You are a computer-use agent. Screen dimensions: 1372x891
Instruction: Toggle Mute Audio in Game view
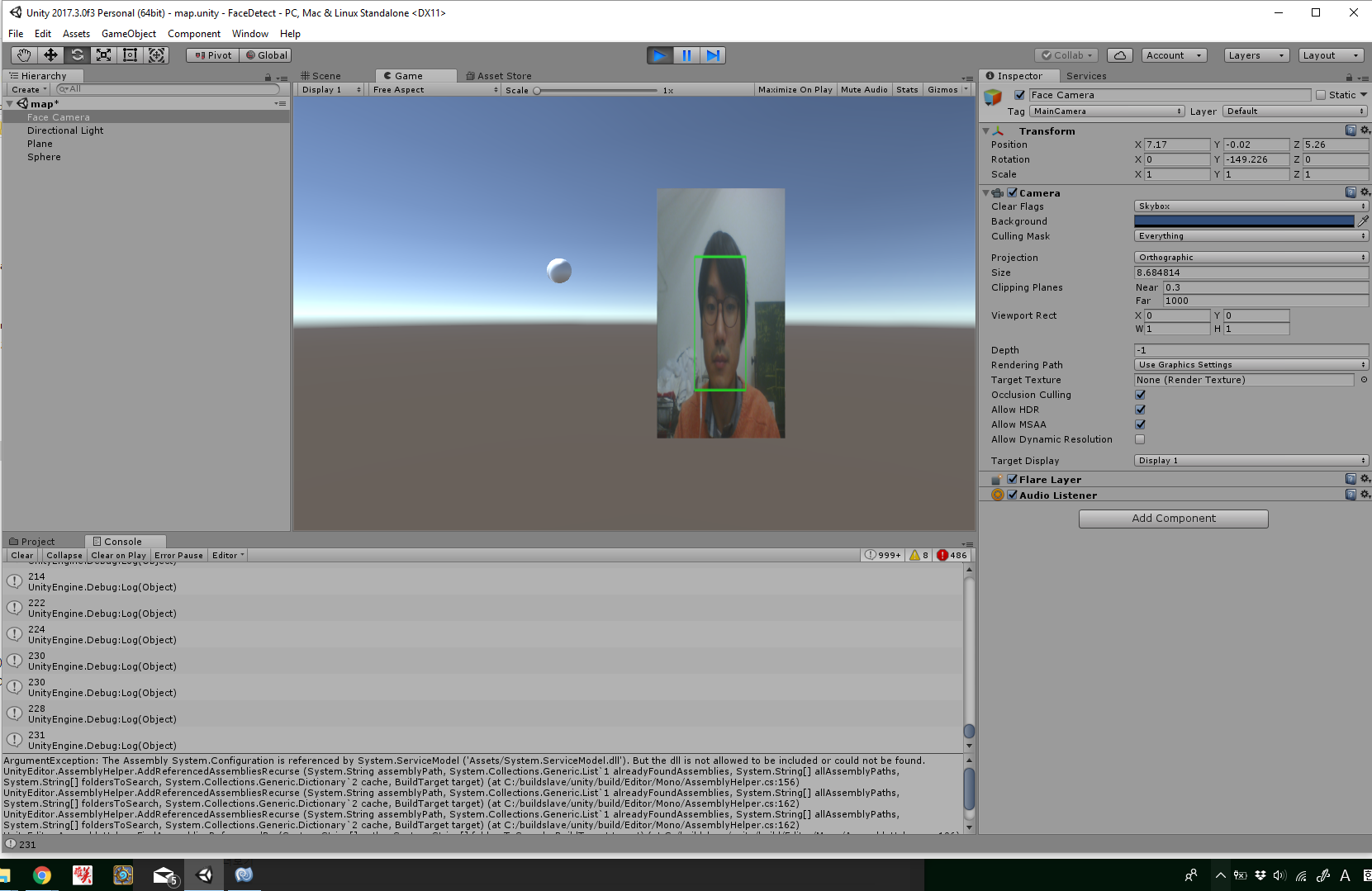point(864,89)
